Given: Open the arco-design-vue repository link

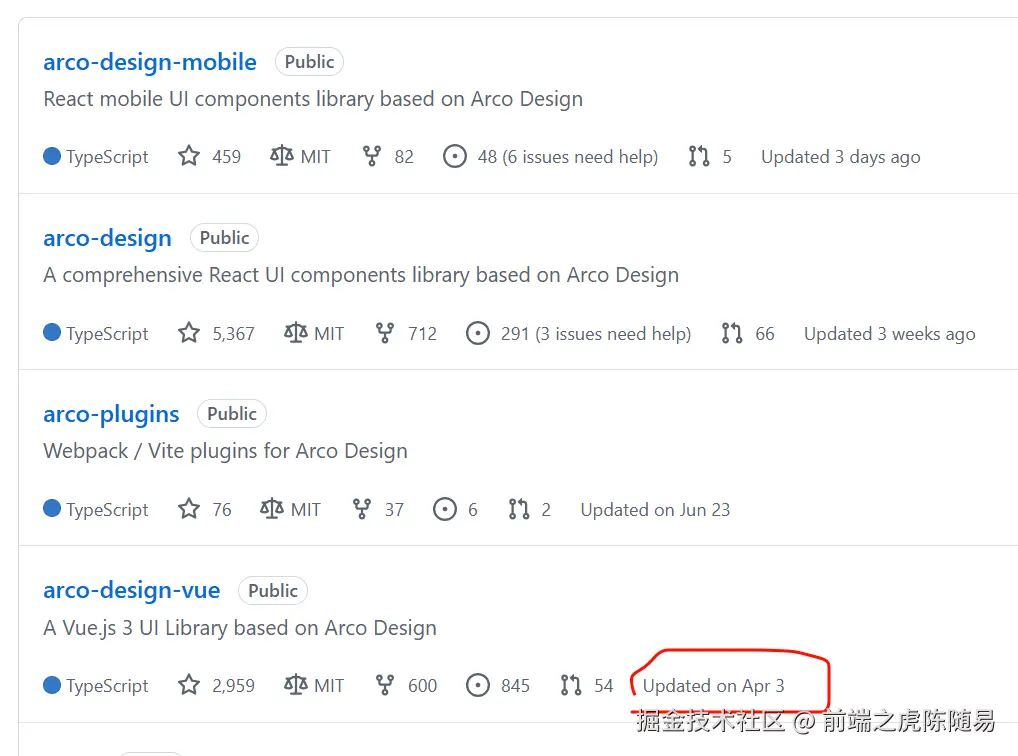Looking at the screenshot, I should (131, 590).
